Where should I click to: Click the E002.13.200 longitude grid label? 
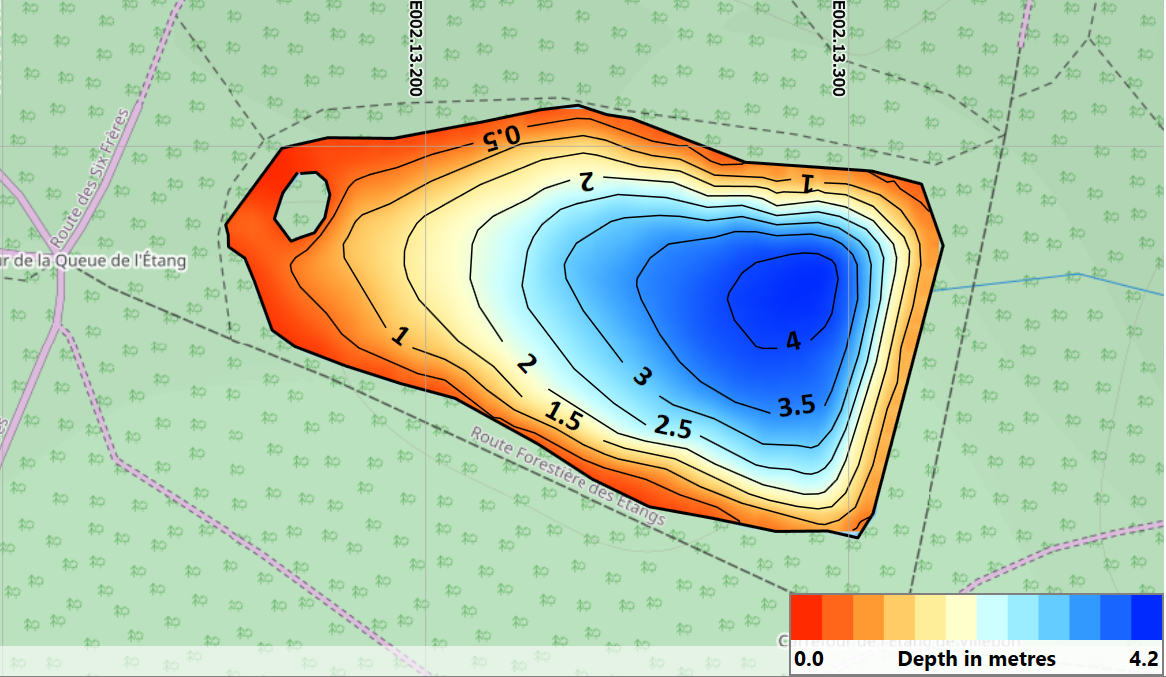pos(416,48)
